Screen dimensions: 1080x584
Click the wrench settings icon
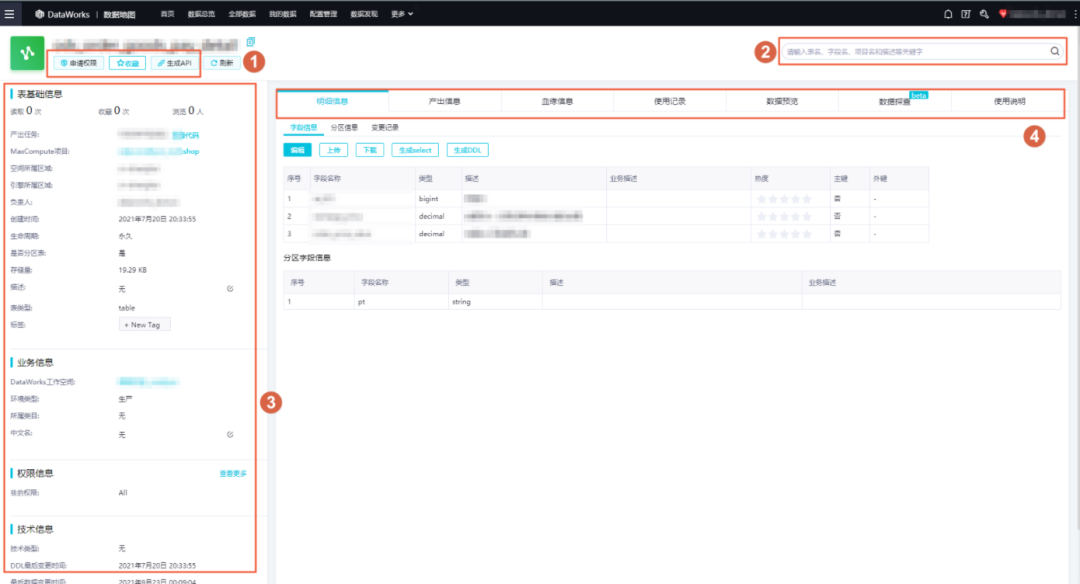click(984, 14)
